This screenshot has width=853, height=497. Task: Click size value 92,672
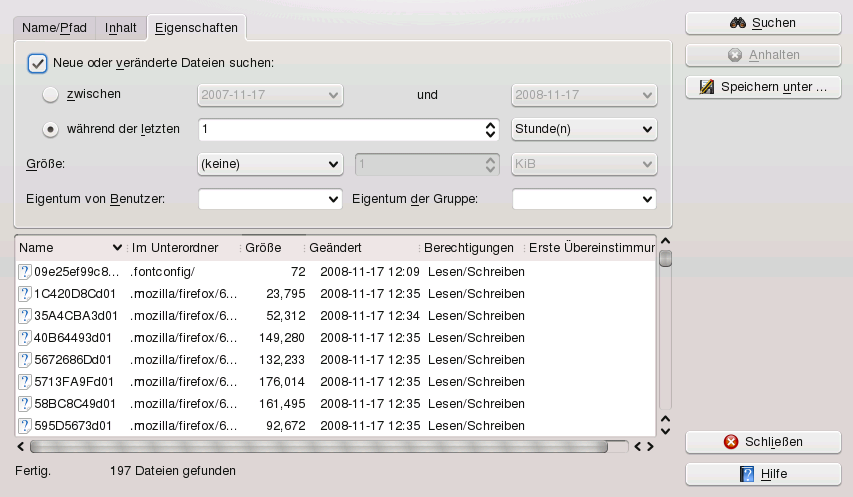point(286,426)
